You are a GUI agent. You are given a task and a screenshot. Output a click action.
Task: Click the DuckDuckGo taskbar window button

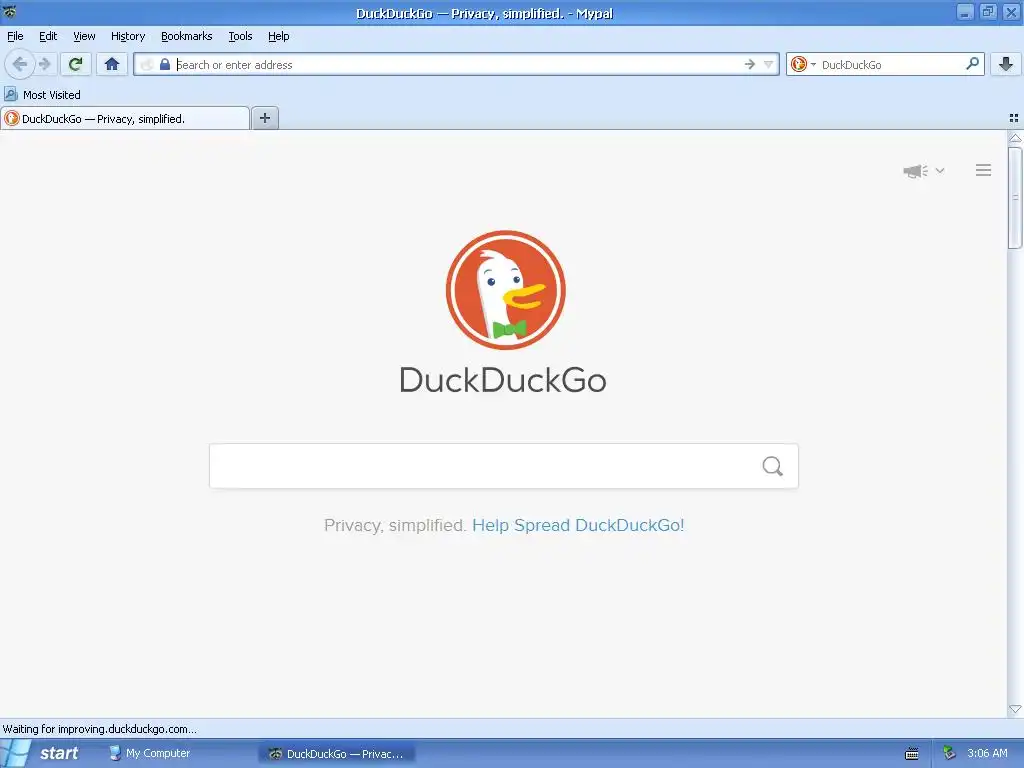[337, 754]
